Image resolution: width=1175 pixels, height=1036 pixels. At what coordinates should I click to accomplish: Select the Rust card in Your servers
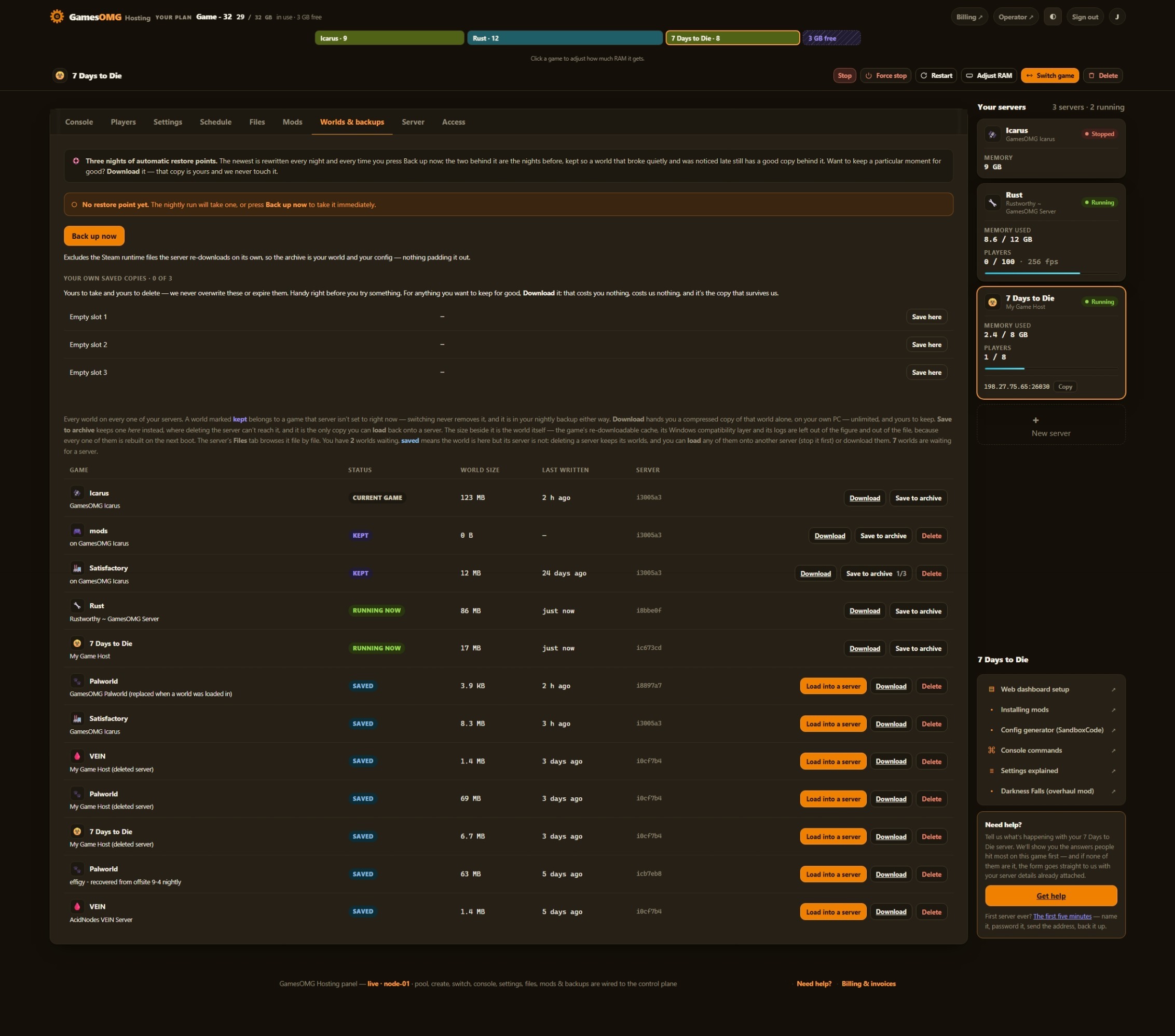pyautogui.click(x=1051, y=232)
